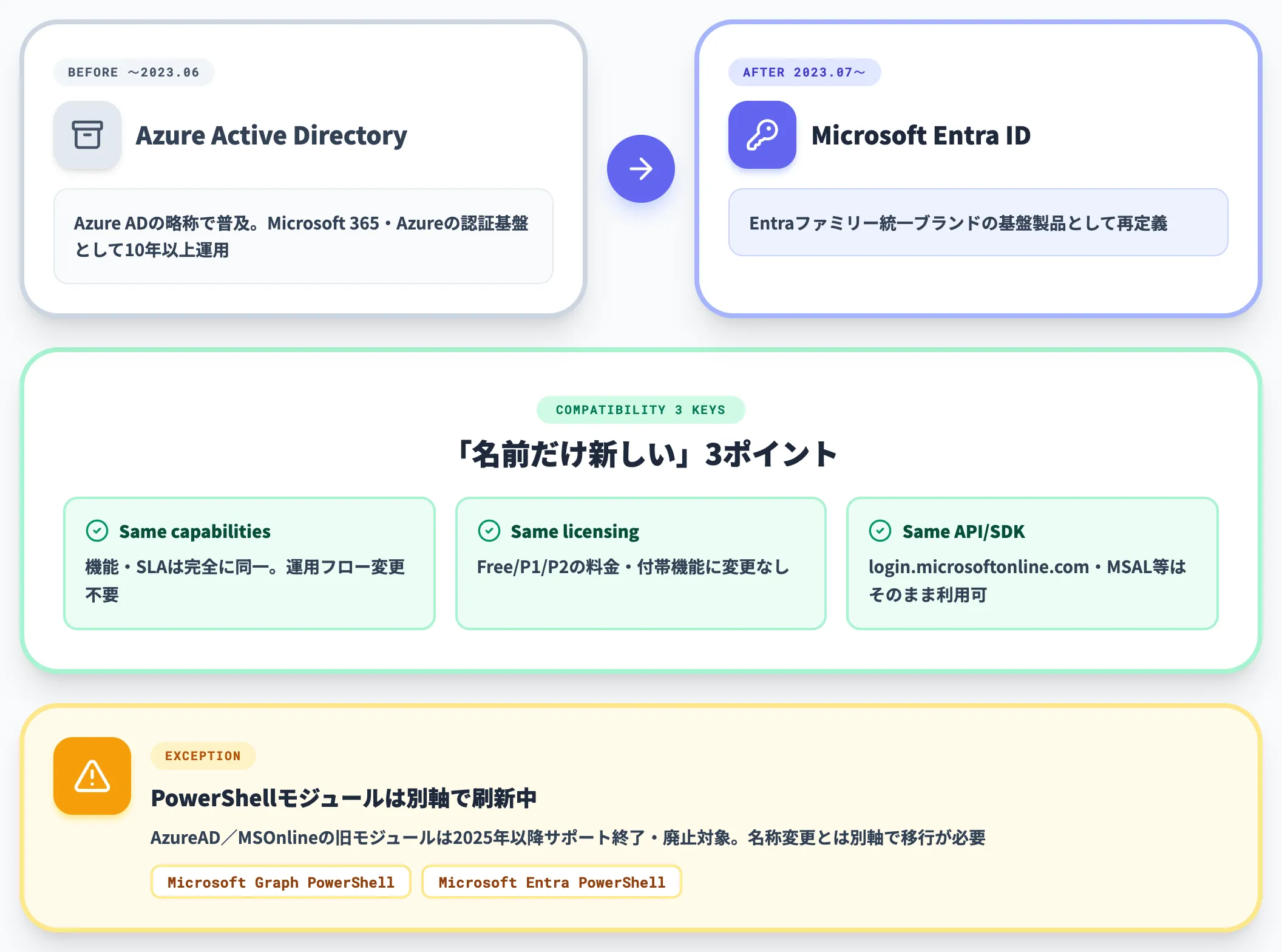Click the check-circle icon next to Same licensing
The image size is (1282, 952).
pos(489,531)
